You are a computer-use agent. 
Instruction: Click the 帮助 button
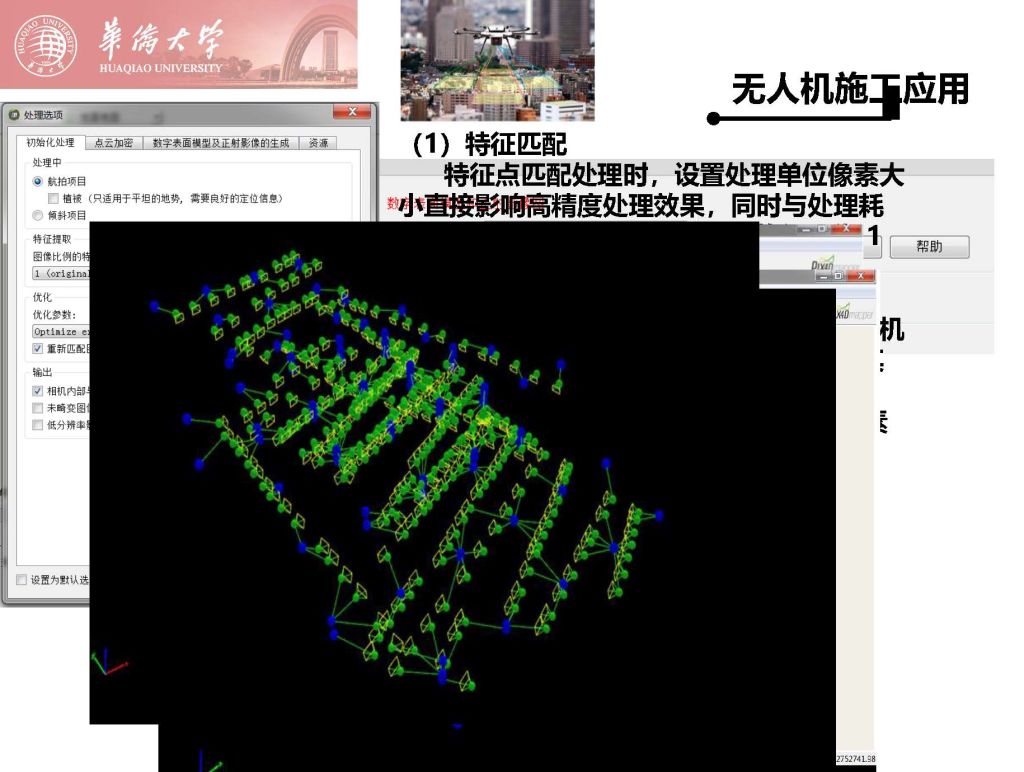click(929, 246)
